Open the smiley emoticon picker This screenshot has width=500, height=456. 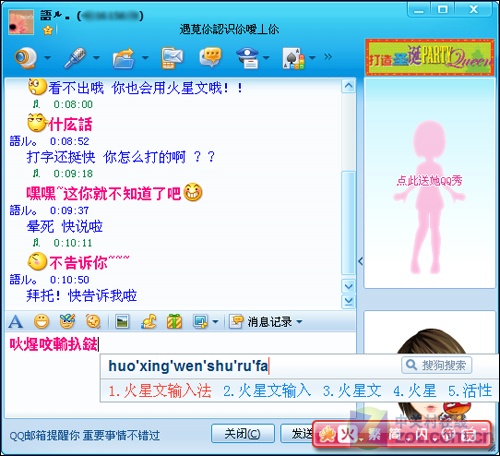pos(41,322)
